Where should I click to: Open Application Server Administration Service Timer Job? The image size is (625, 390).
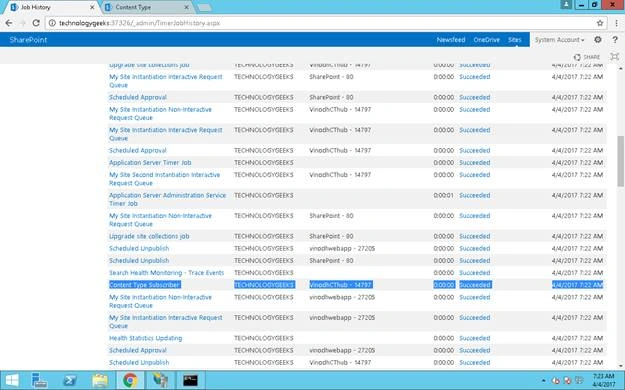167,199
